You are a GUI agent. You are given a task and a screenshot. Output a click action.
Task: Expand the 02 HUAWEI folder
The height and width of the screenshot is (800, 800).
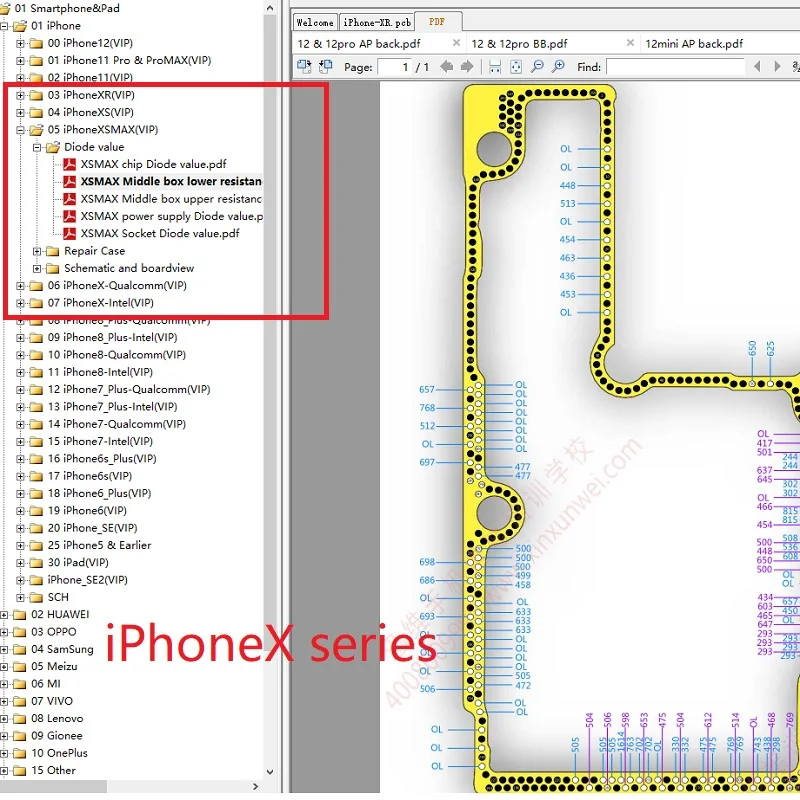coord(4,615)
